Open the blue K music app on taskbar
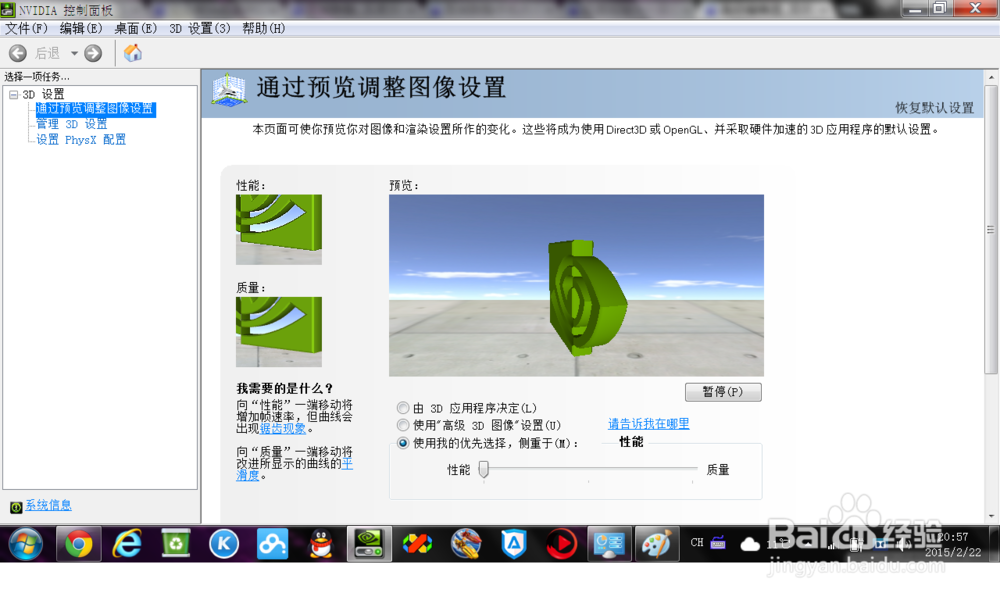Viewport: 1000px width, 600px height. [224, 545]
